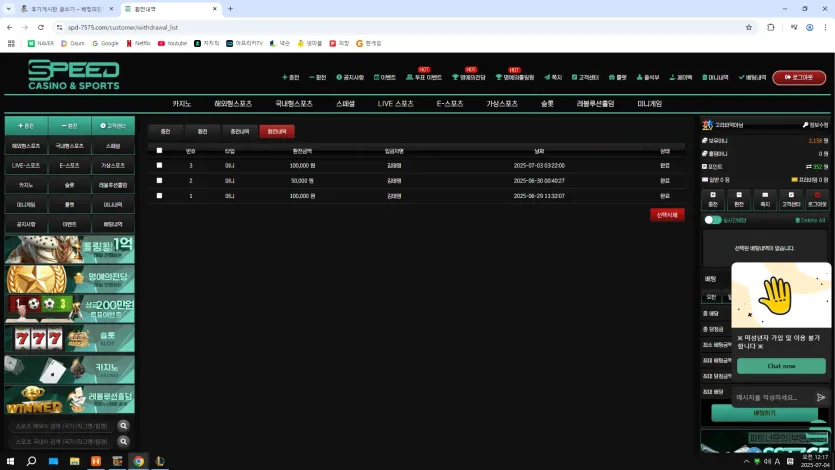Open 레볼루션홀덤 in main navigation bar
This screenshot has height=470, width=835.
coord(595,104)
